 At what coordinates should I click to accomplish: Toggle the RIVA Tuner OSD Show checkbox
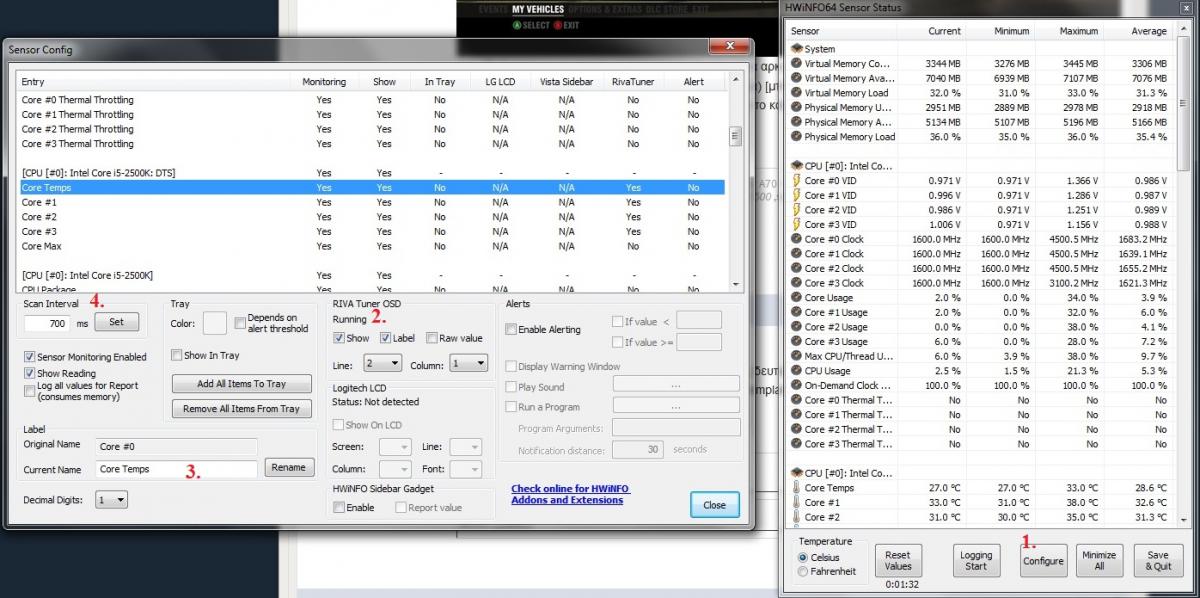(339, 338)
